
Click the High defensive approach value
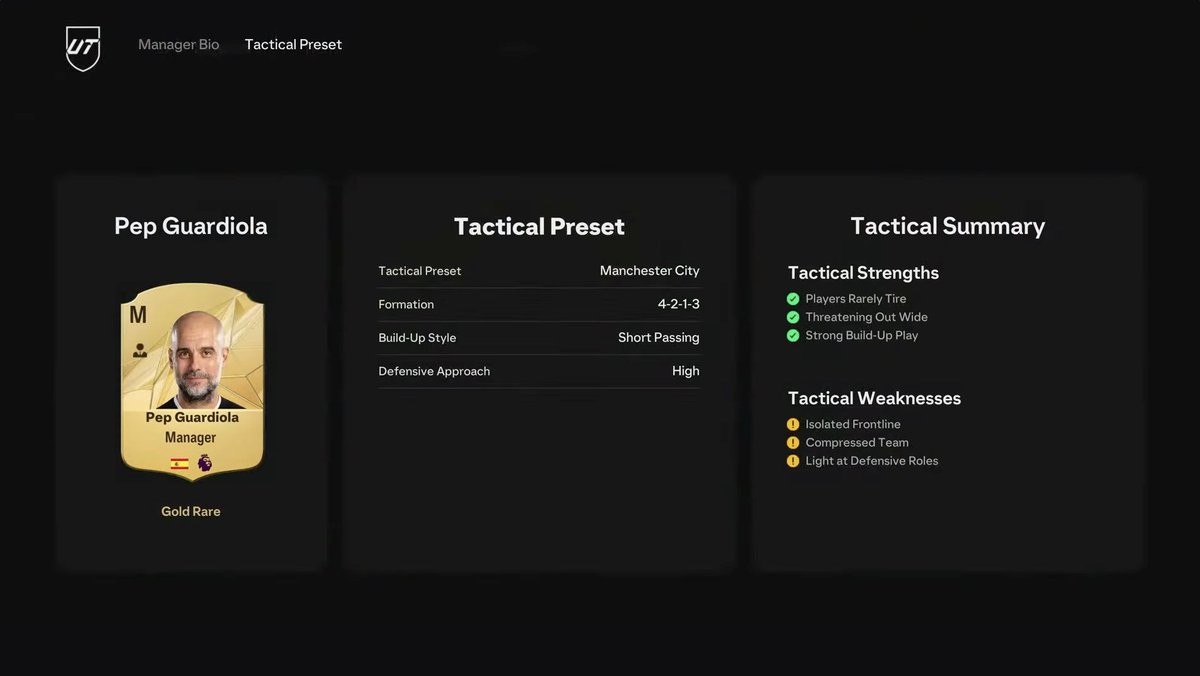686,371
